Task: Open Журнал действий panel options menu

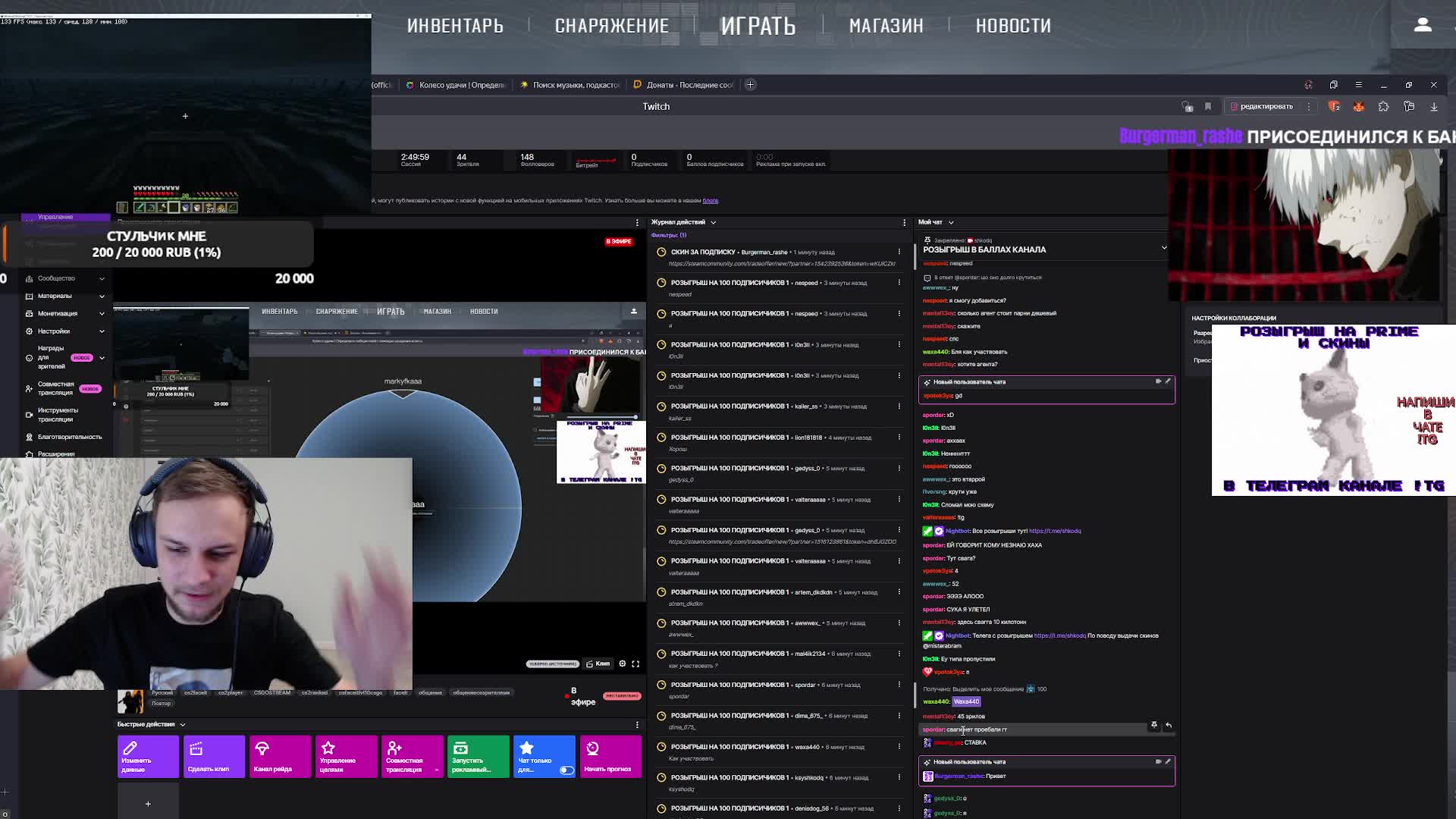Action: click(x=904, y=222)
